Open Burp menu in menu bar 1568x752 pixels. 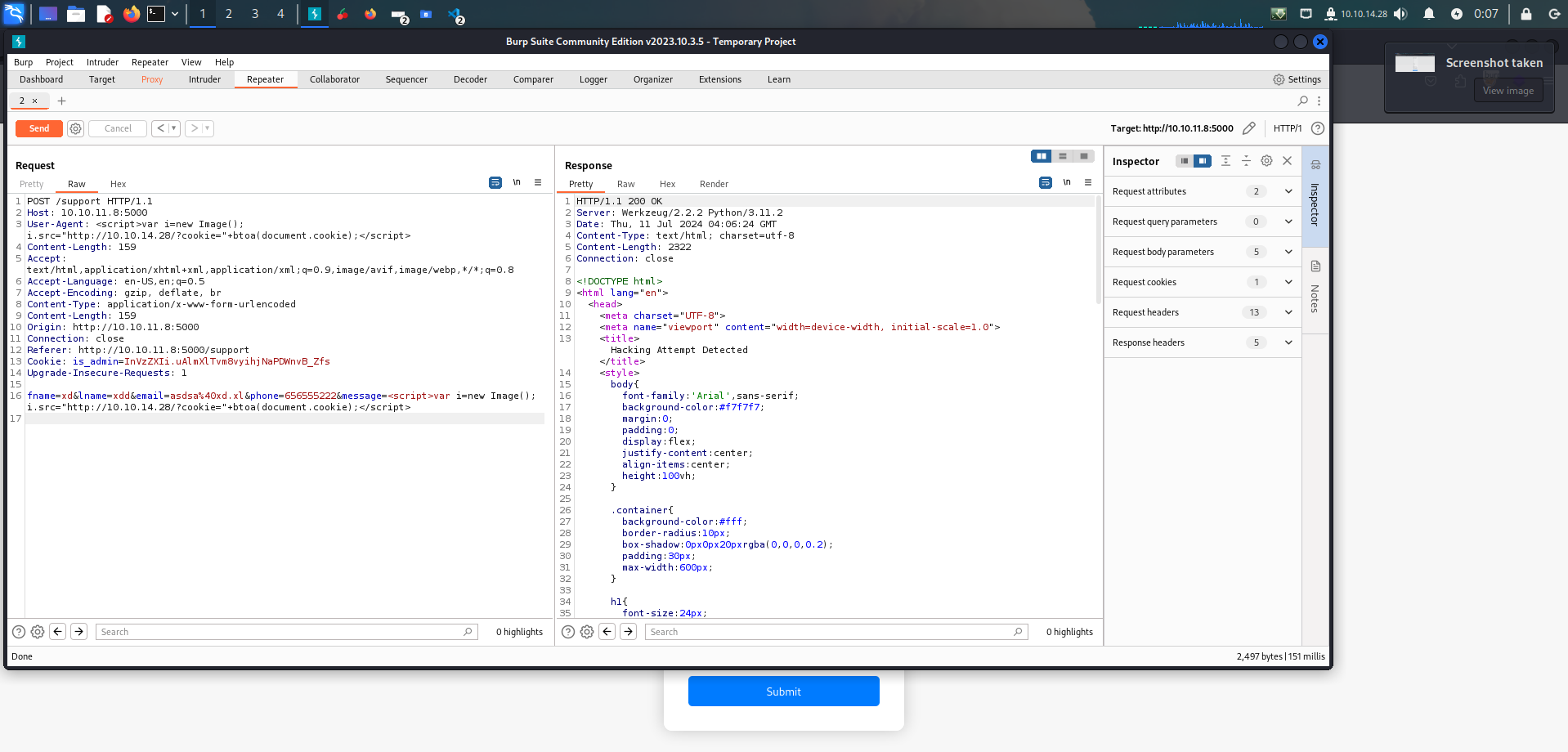pos(23,62)
